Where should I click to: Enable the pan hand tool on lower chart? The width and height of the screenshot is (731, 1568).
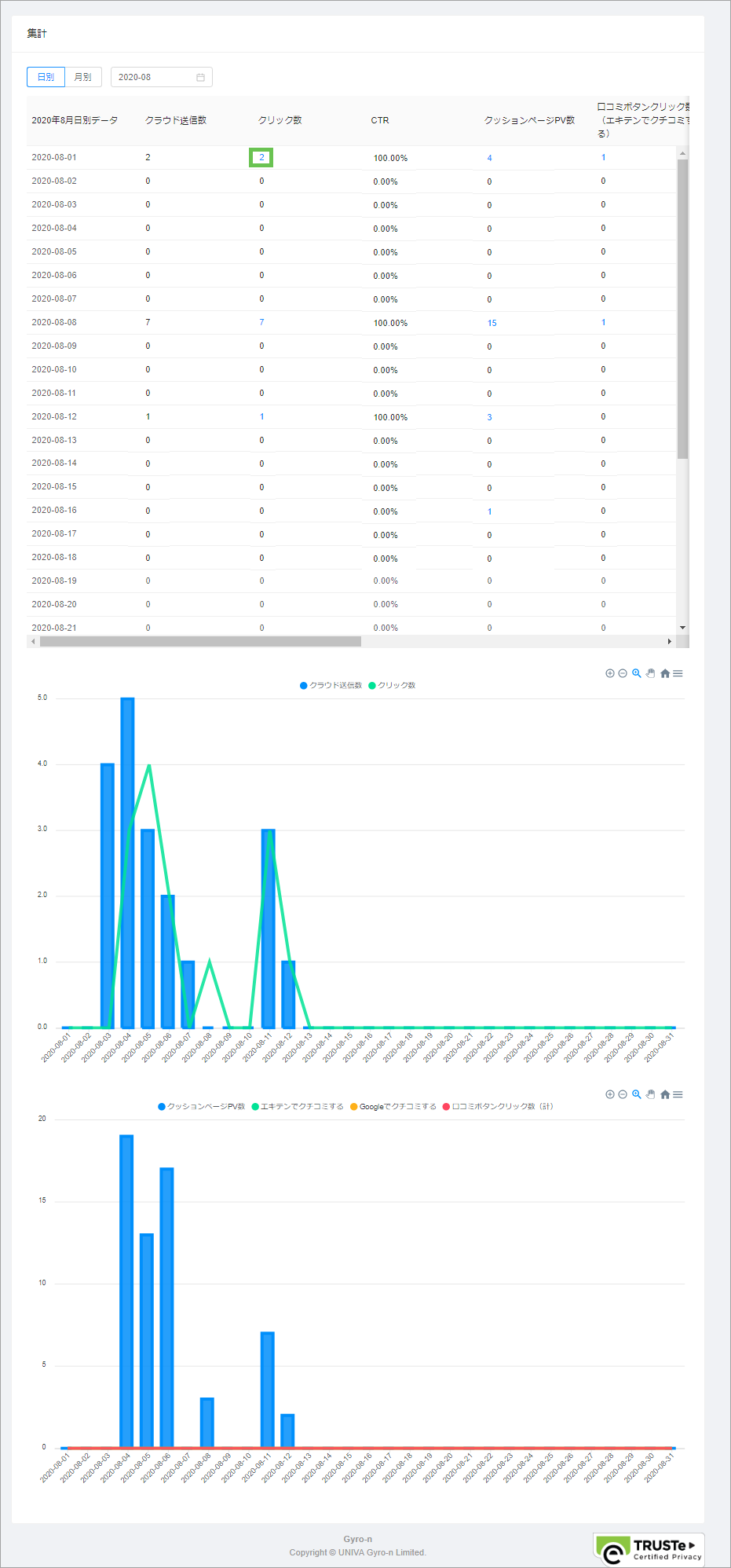click(x=650, y=1094)
